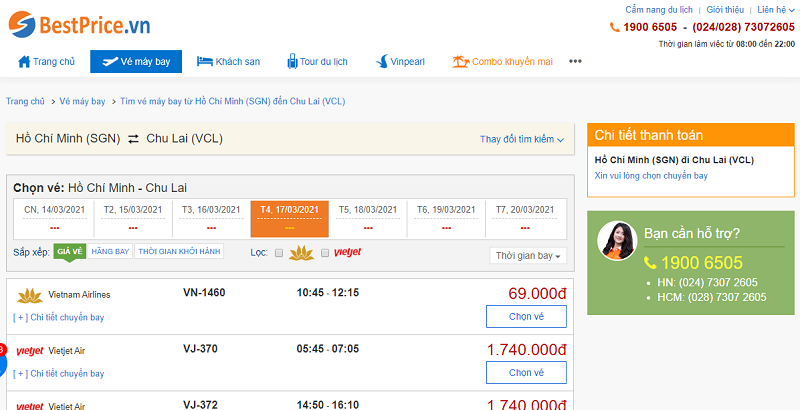Open Combo khuyến mại in navigation
The height and width of the screenshot is (410, 800).
pos(503,62)
